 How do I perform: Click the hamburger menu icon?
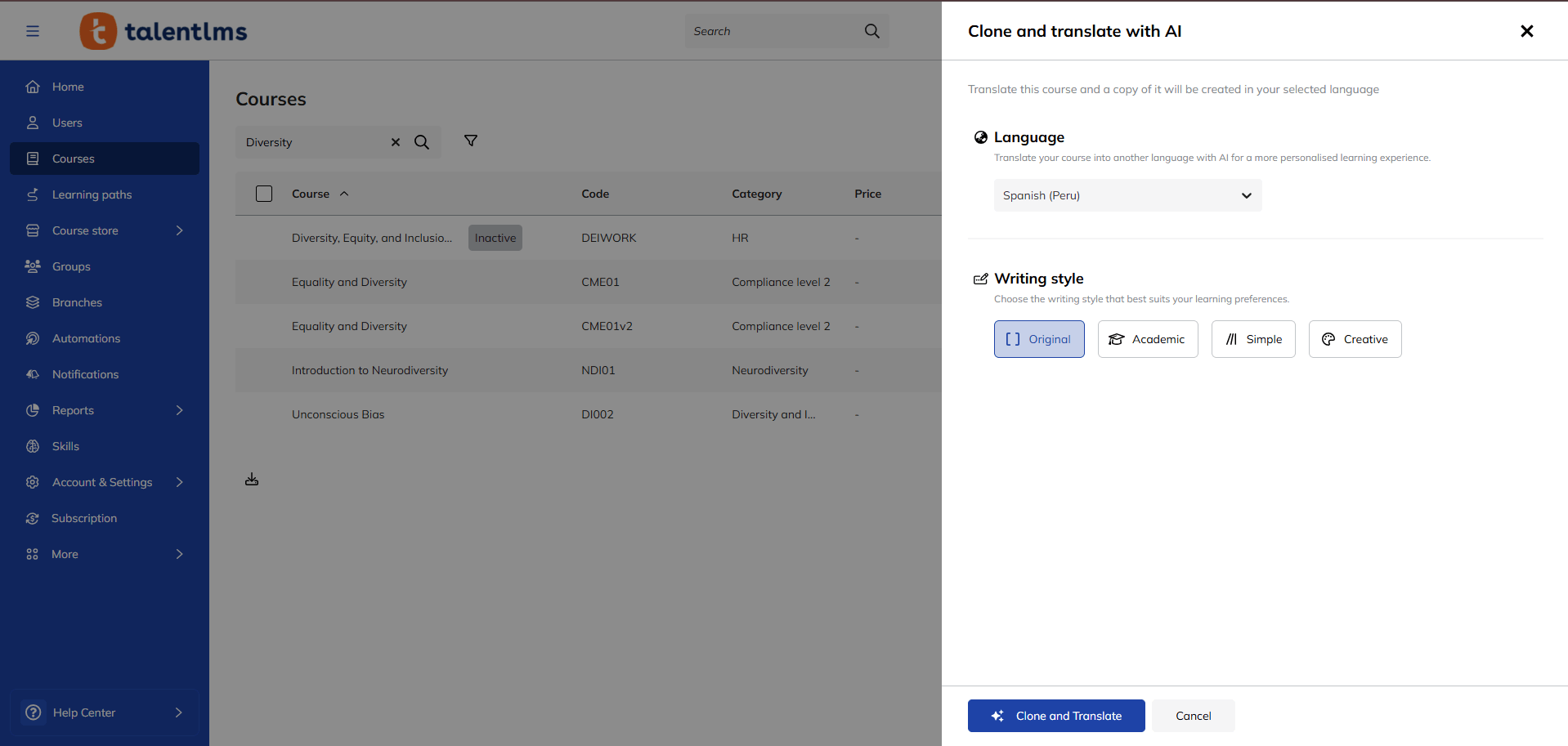point(33,31)
